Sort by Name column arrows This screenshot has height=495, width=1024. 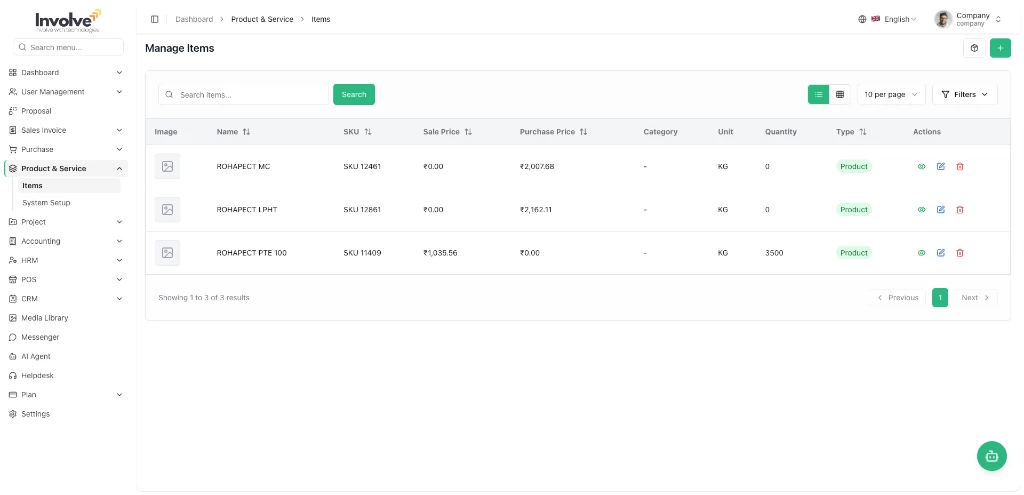pyautogui.click(x=246, y=132)
